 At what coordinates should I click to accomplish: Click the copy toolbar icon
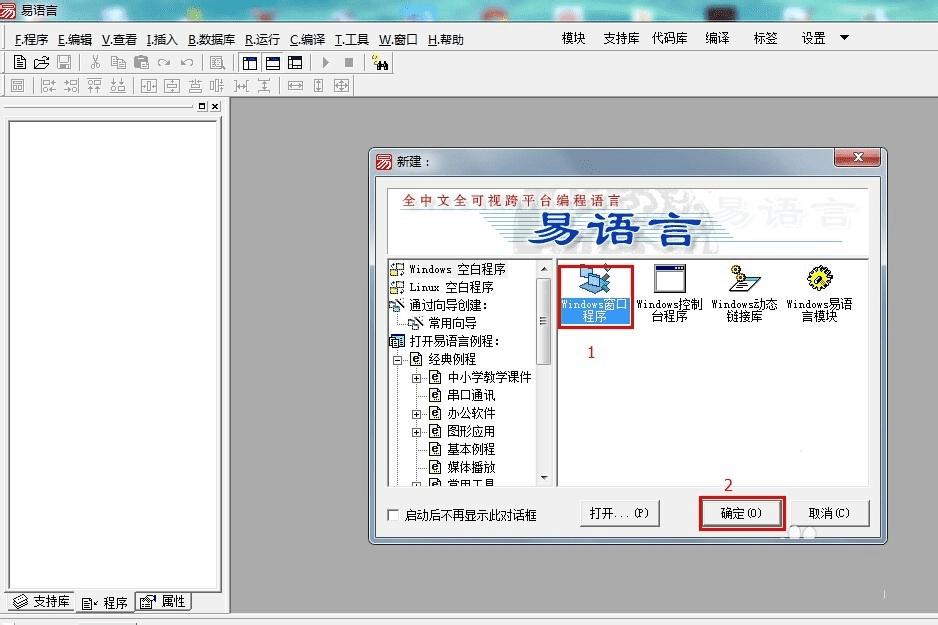118,62
